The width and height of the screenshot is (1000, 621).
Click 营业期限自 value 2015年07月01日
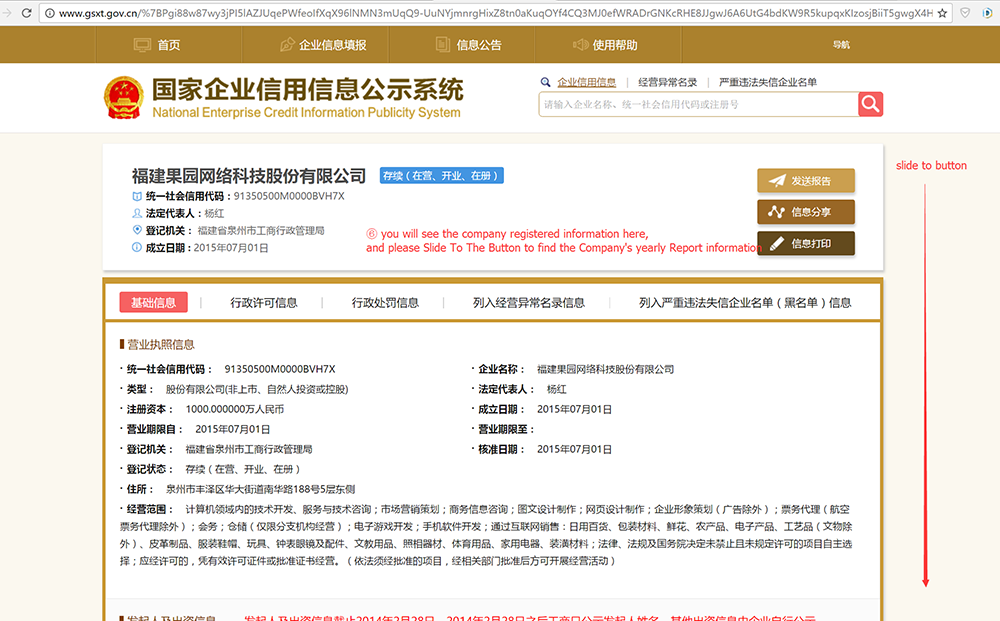233,429
